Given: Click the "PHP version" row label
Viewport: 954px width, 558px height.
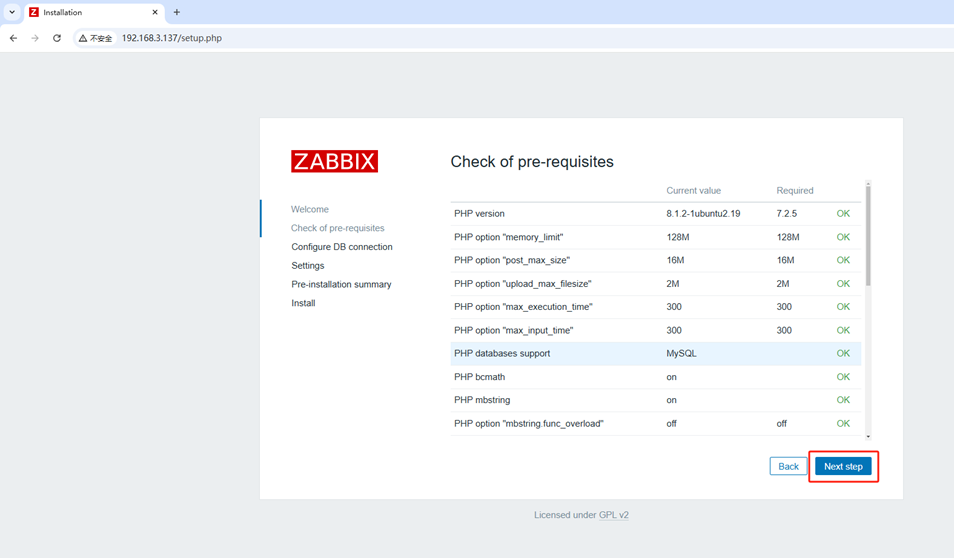Looking at the screenshot, I should [479, 214].
